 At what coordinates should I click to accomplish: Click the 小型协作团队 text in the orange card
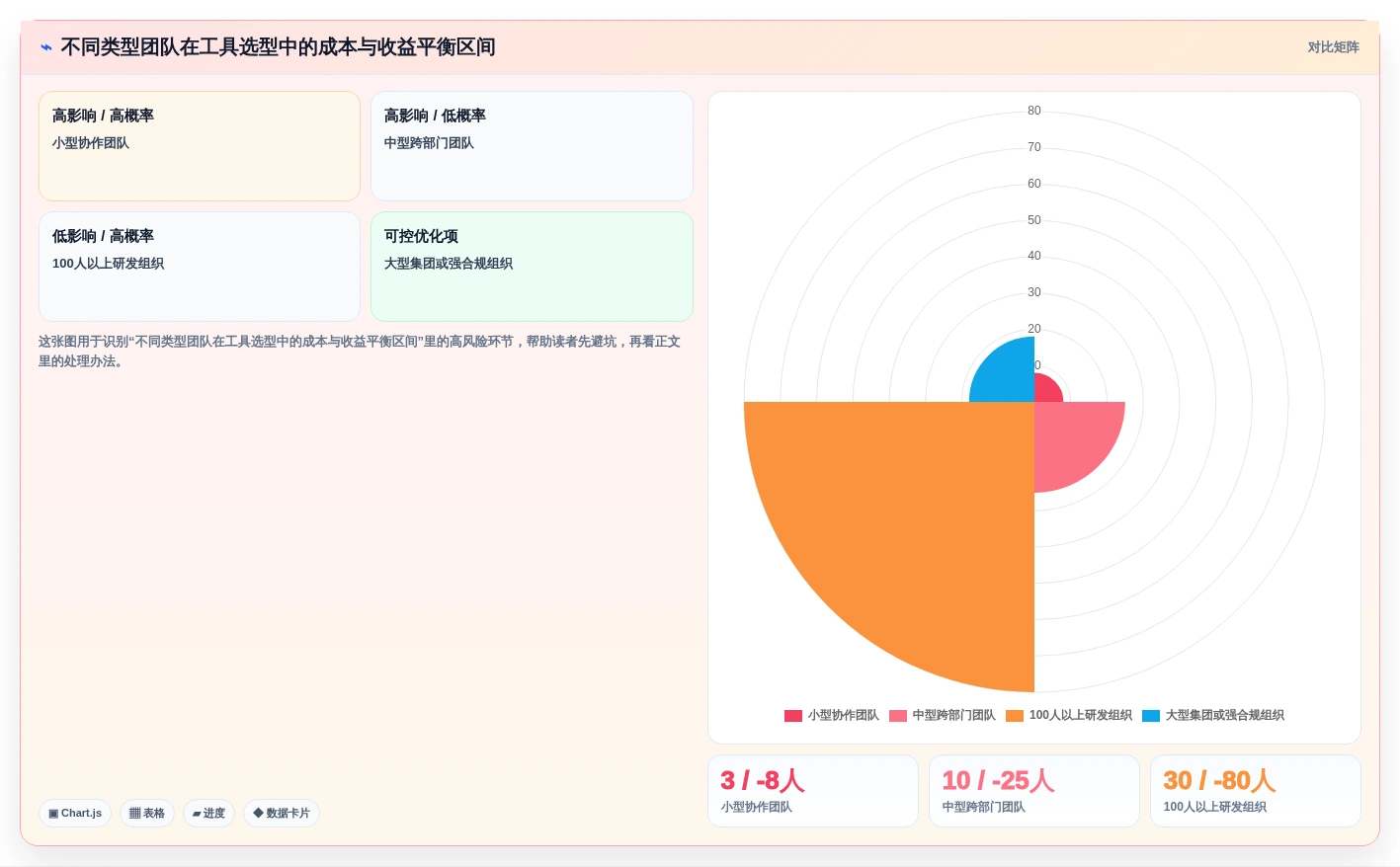[x=91, y=143]
